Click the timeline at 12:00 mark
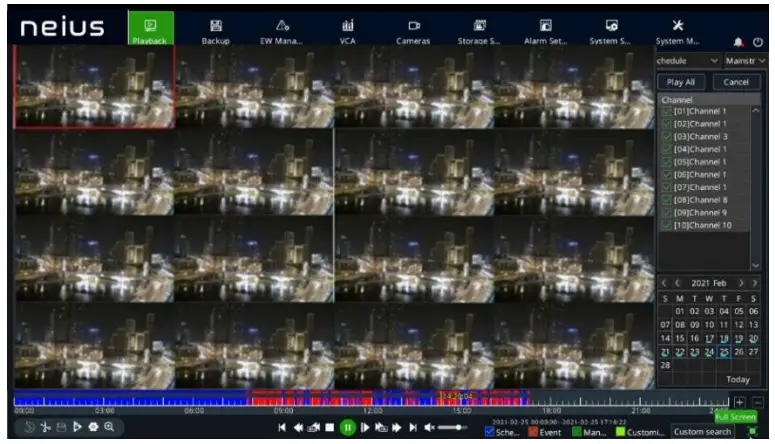 (372, 401)
